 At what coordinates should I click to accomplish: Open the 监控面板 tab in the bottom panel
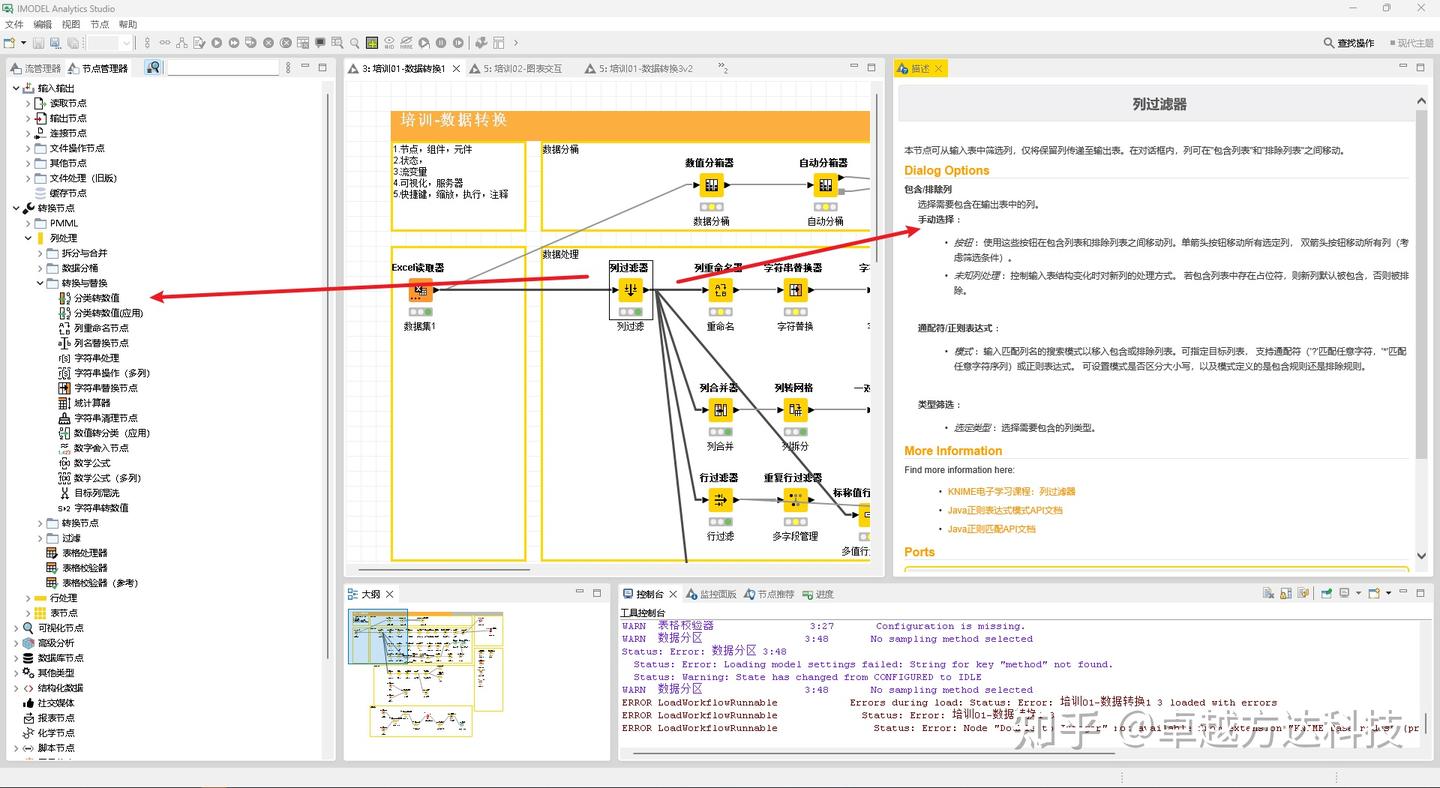click(711, 594)
